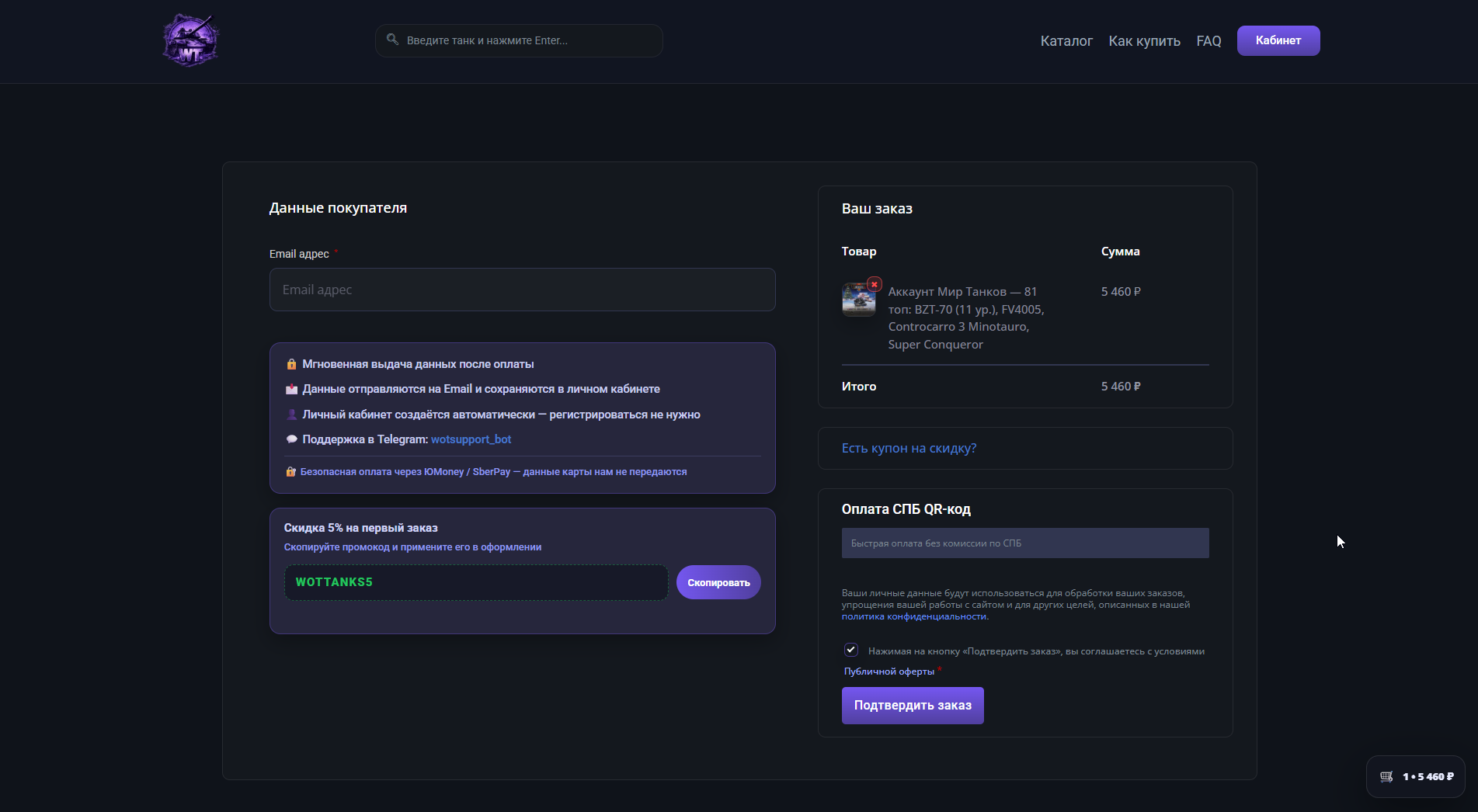Viewport: 1478px width, 812px height.
Task: Click the Итого total label
Action: 859,387
